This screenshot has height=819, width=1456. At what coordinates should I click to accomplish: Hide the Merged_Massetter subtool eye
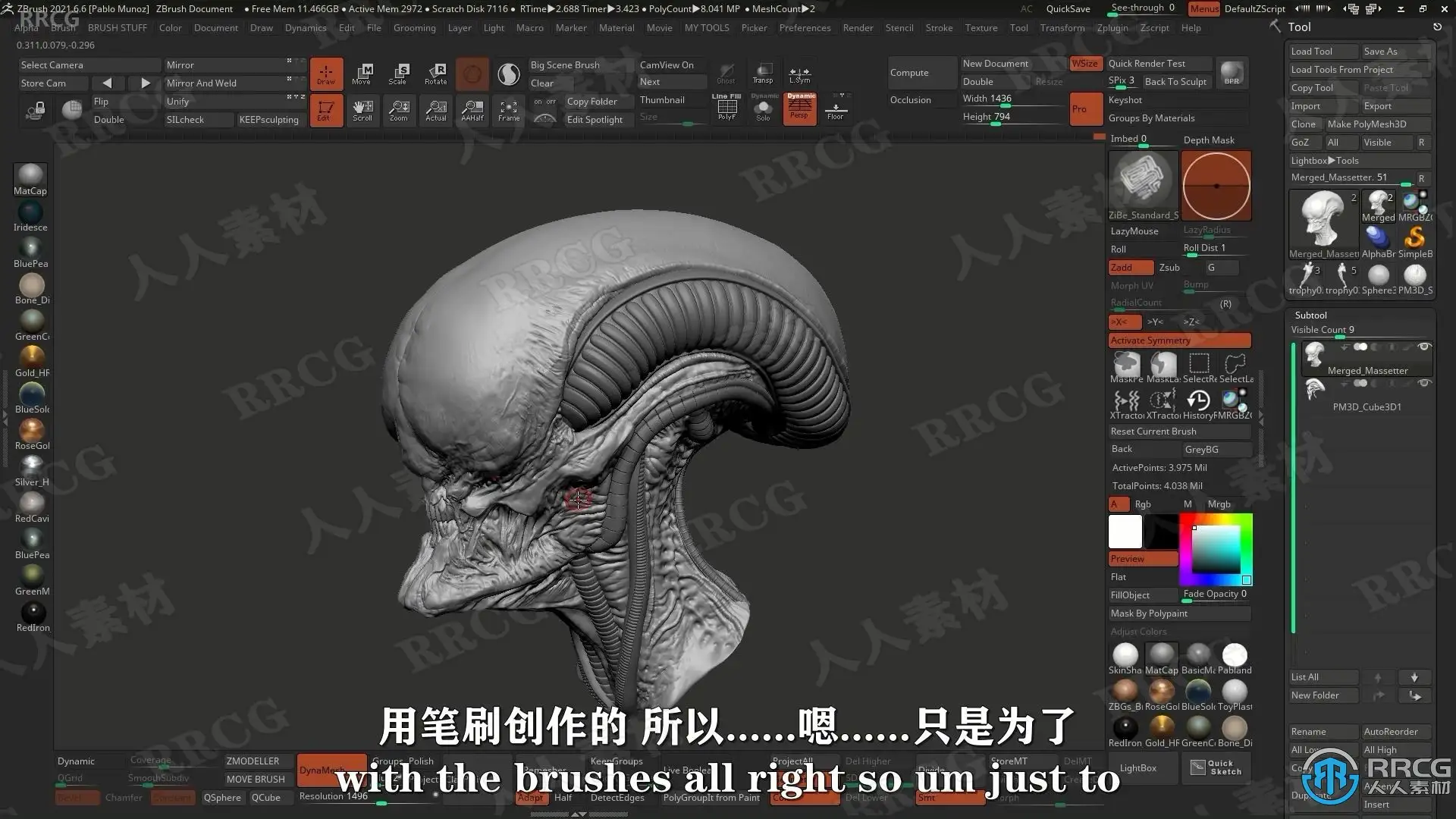(1424, 347)
